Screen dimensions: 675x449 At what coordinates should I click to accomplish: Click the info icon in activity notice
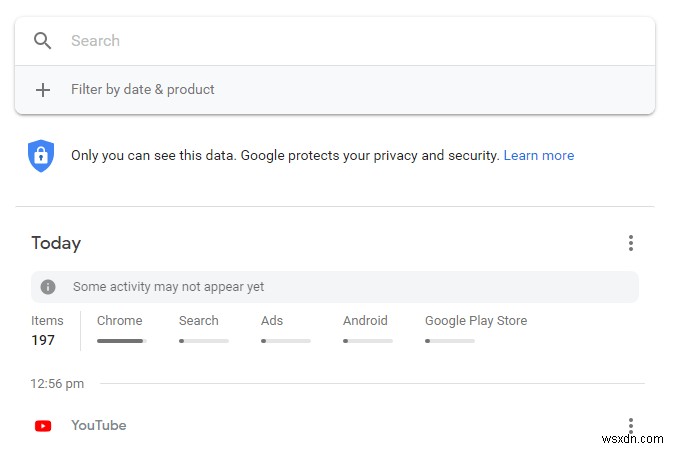48,287
